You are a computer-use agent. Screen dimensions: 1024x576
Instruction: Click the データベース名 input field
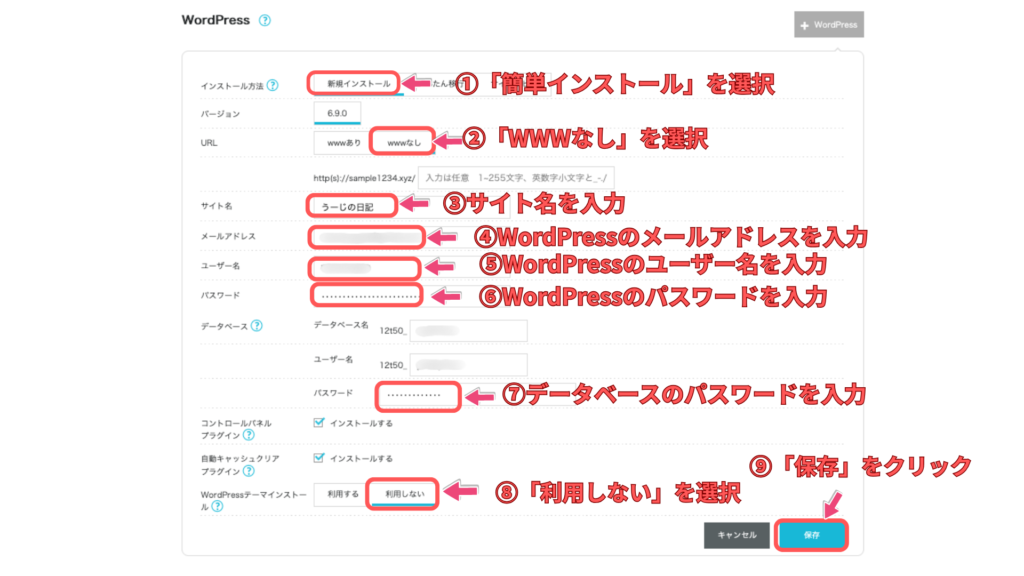[x=468, y=331]
